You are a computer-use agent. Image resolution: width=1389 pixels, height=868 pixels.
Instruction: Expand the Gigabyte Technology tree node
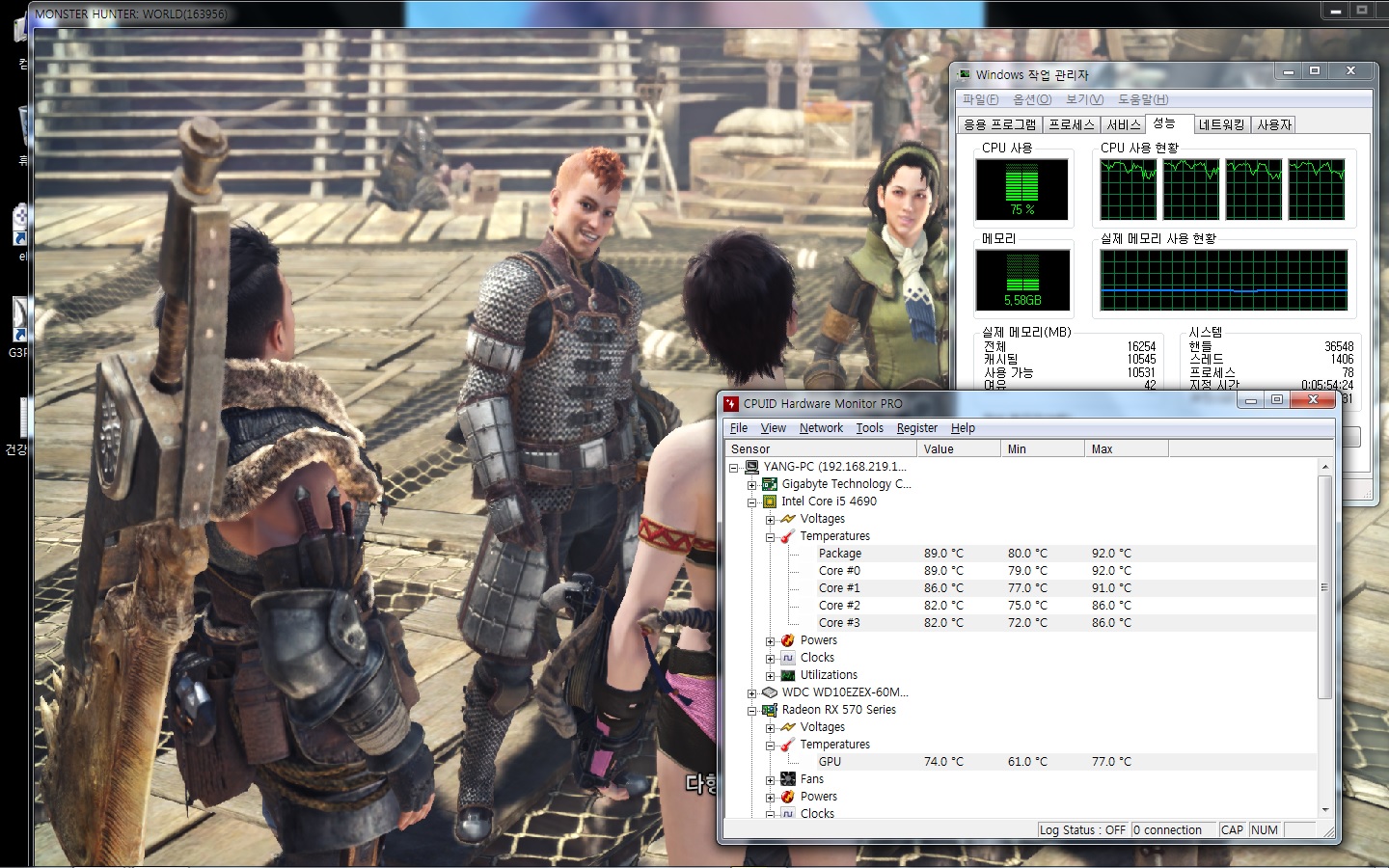tap(752, 485)
